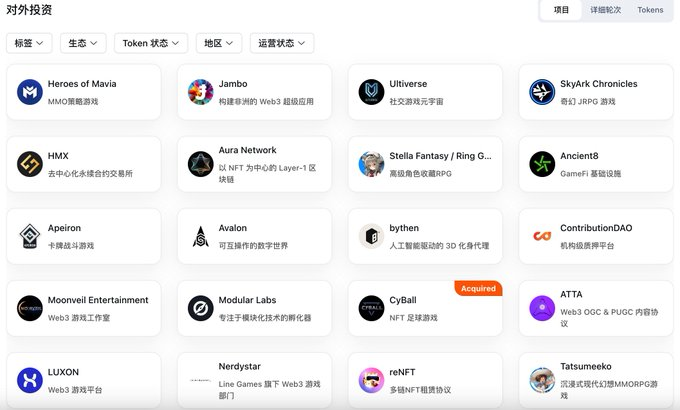The height and width of the screenshot is (410, 680).
Task: Click the Stella Fantasy character avatar icon
Action: [371, 164]
